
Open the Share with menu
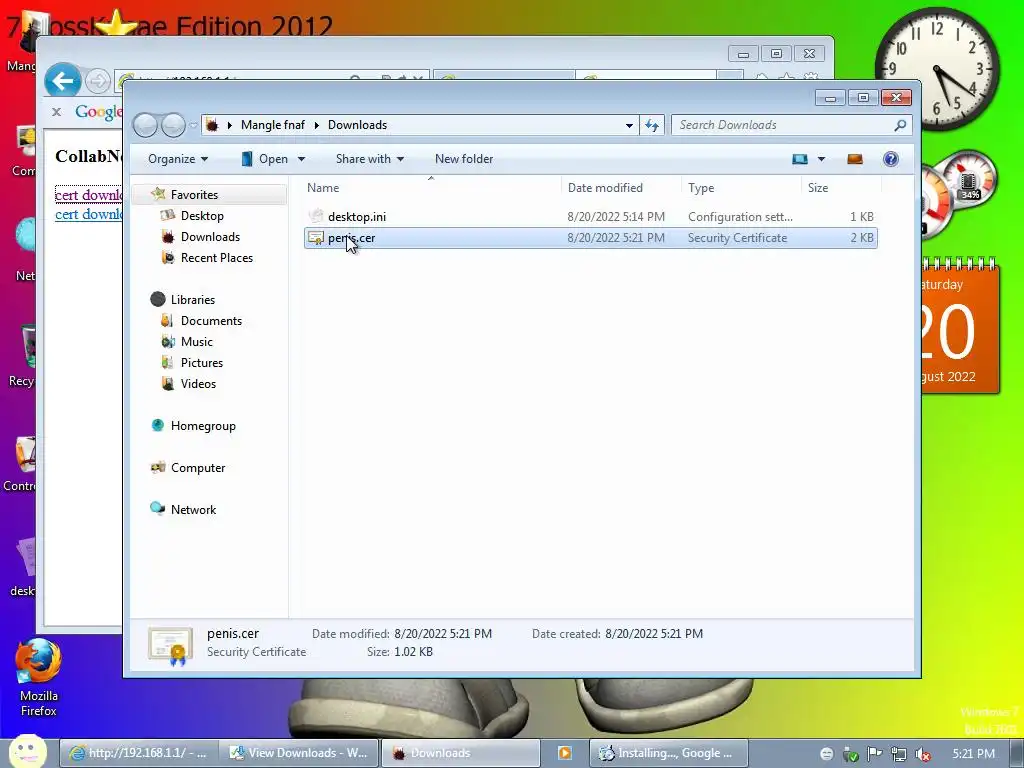(370, 159)
